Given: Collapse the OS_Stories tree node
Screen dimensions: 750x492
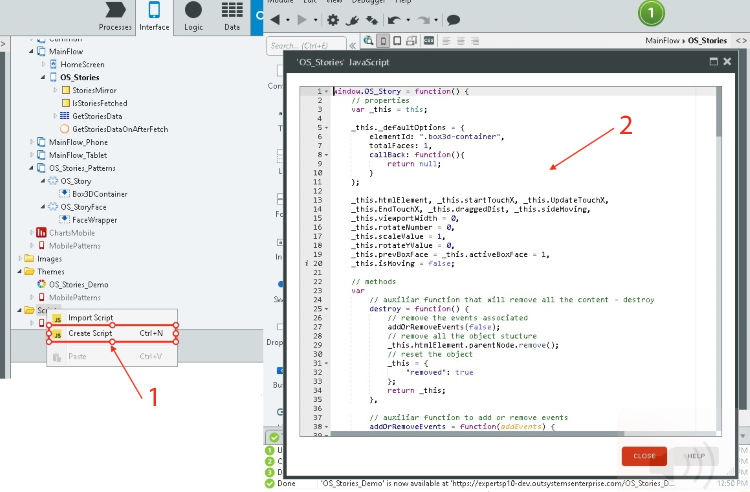Looking at the screenshot, I should pyautogui.click(x=43, y=77).
